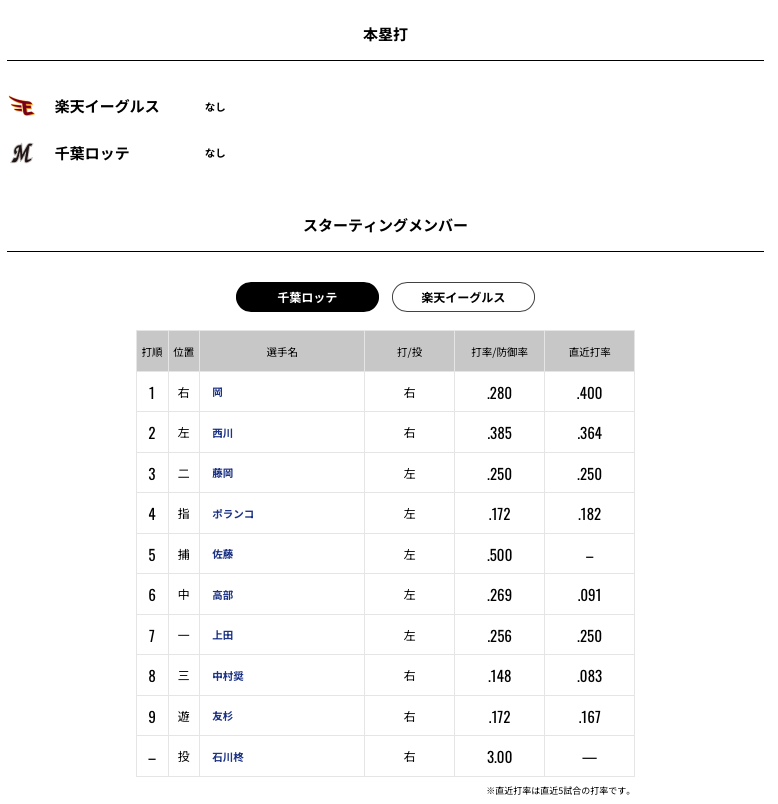Viewport: 778px width, 804px height.
Task: Open player profile for 上田
Action: click(x=223, y=635)
